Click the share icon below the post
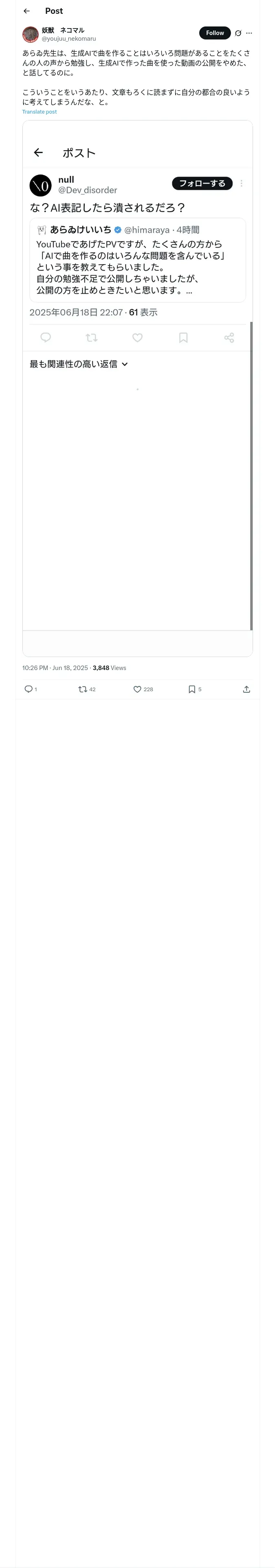Image resolution: width=275 pixels, height=1568 pixels. click(x=246, y=689)
